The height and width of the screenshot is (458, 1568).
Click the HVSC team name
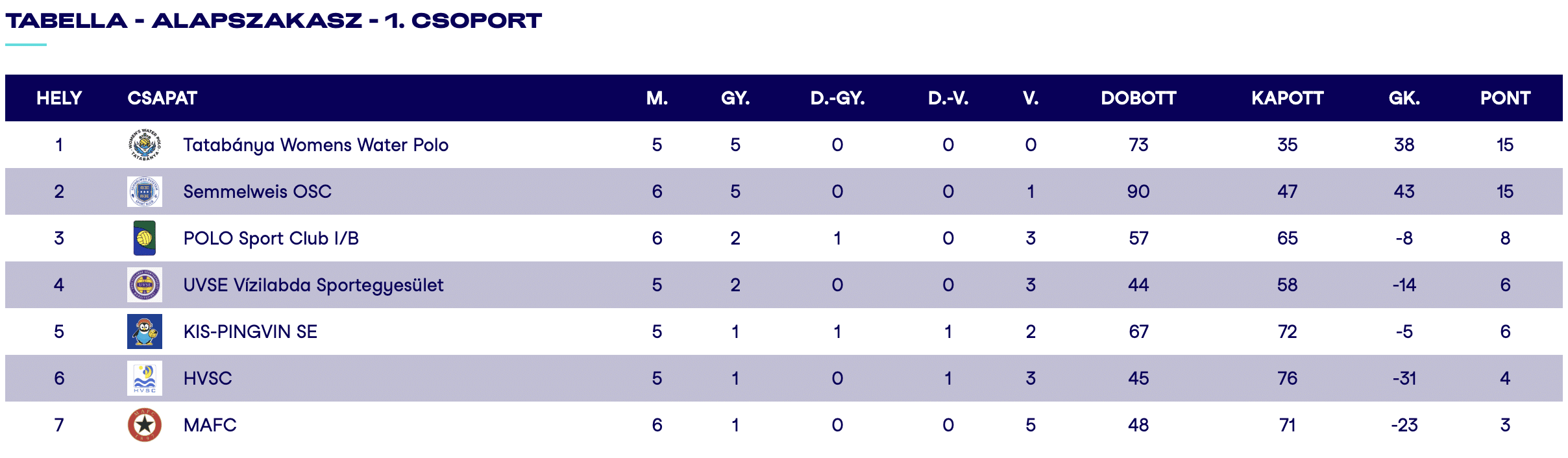(207, 378)
